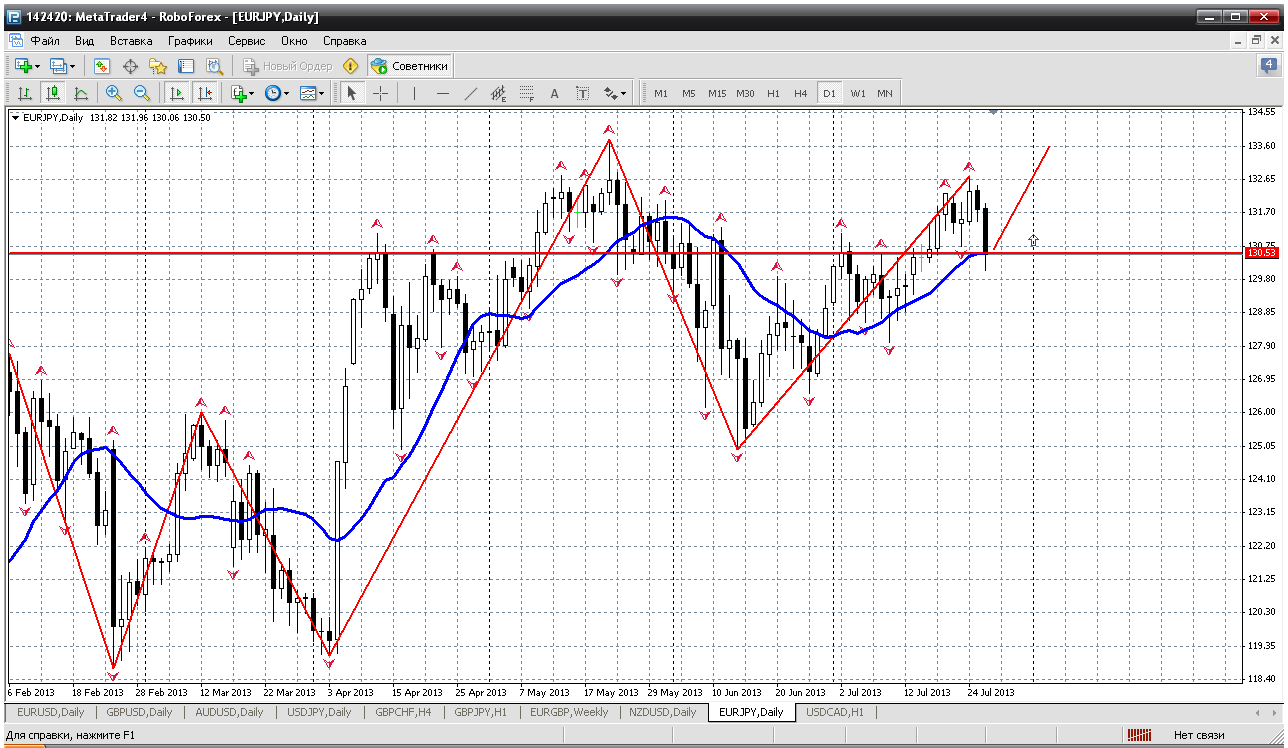Expand the Arrows tool dropdown arrow
This screenshot has height=748, width=1288.
point(624,94)
